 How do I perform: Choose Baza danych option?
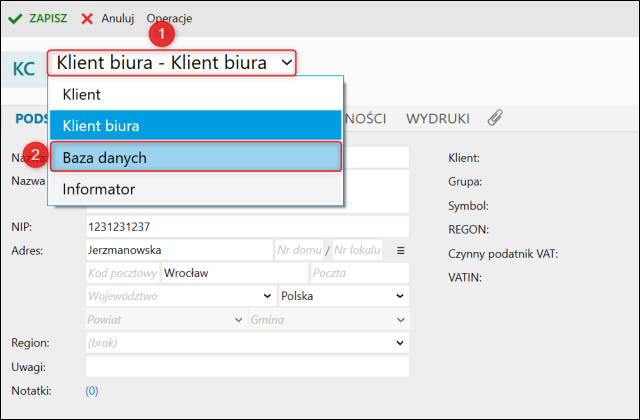pos(196,157)
